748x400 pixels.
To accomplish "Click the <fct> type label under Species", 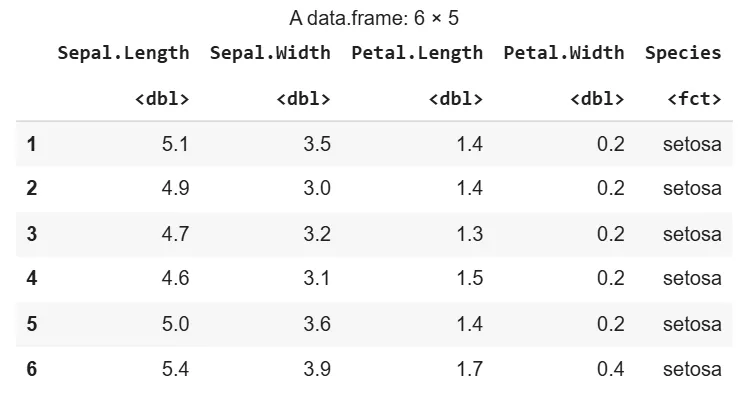I will [694, 98].
